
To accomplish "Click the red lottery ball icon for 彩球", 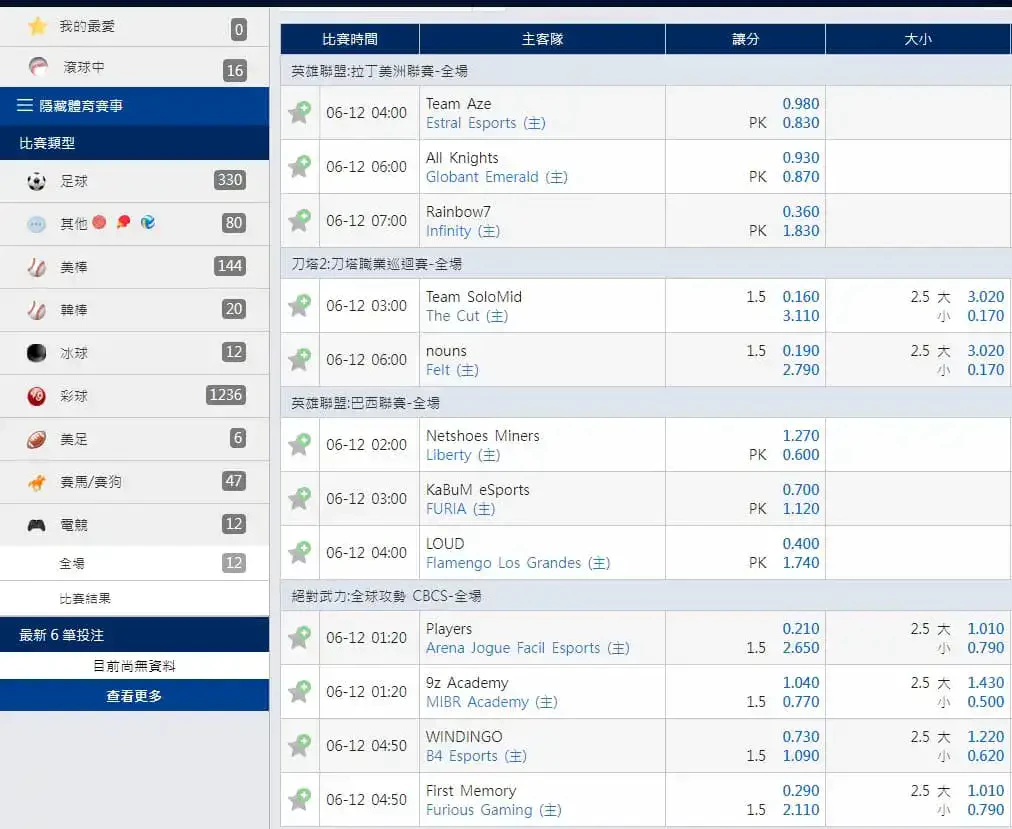I will coord(36,396).
